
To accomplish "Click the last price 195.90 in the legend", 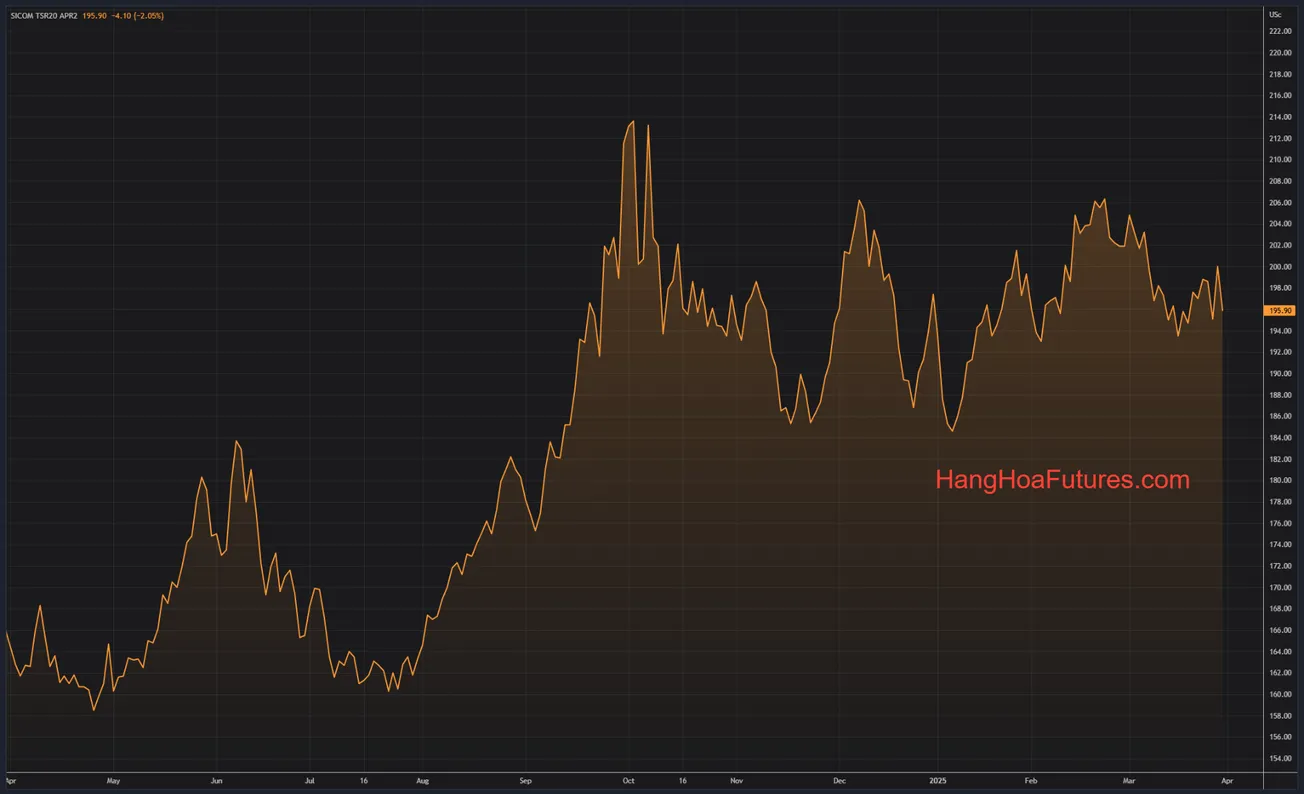I will pos(96,16).
